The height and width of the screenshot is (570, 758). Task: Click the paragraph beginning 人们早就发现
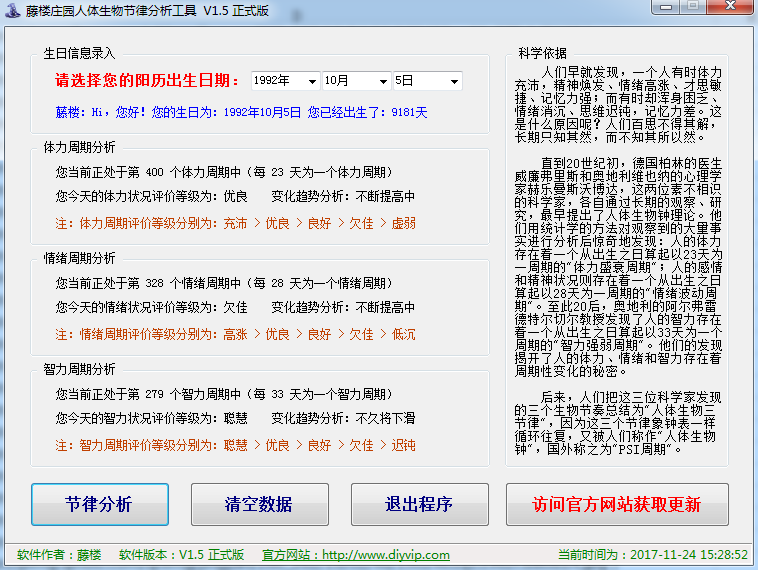coord(618,105)
